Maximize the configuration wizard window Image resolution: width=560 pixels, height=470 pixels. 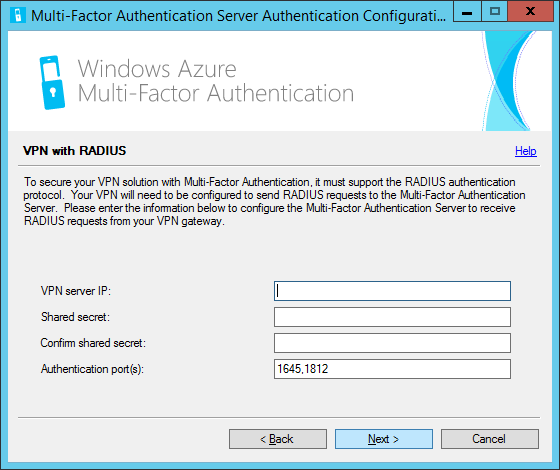(495, 12)
